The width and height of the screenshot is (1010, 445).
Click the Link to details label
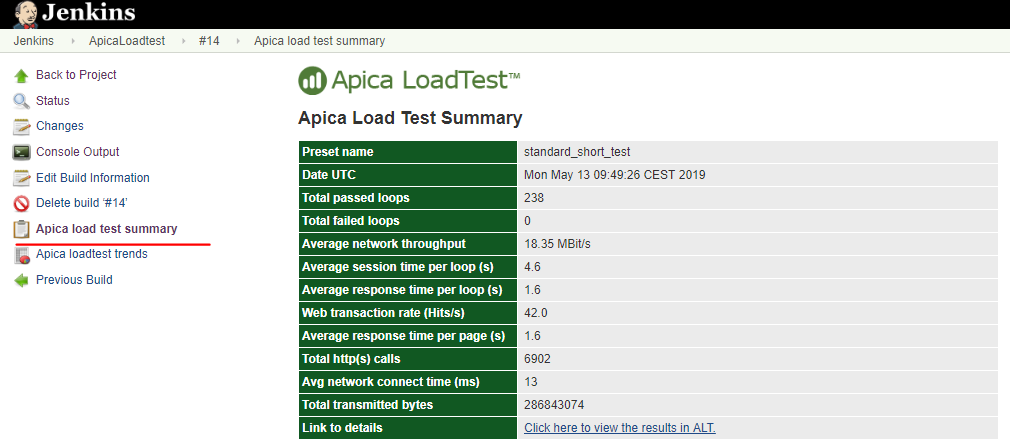pyautogui.click(x=342, y=428)
